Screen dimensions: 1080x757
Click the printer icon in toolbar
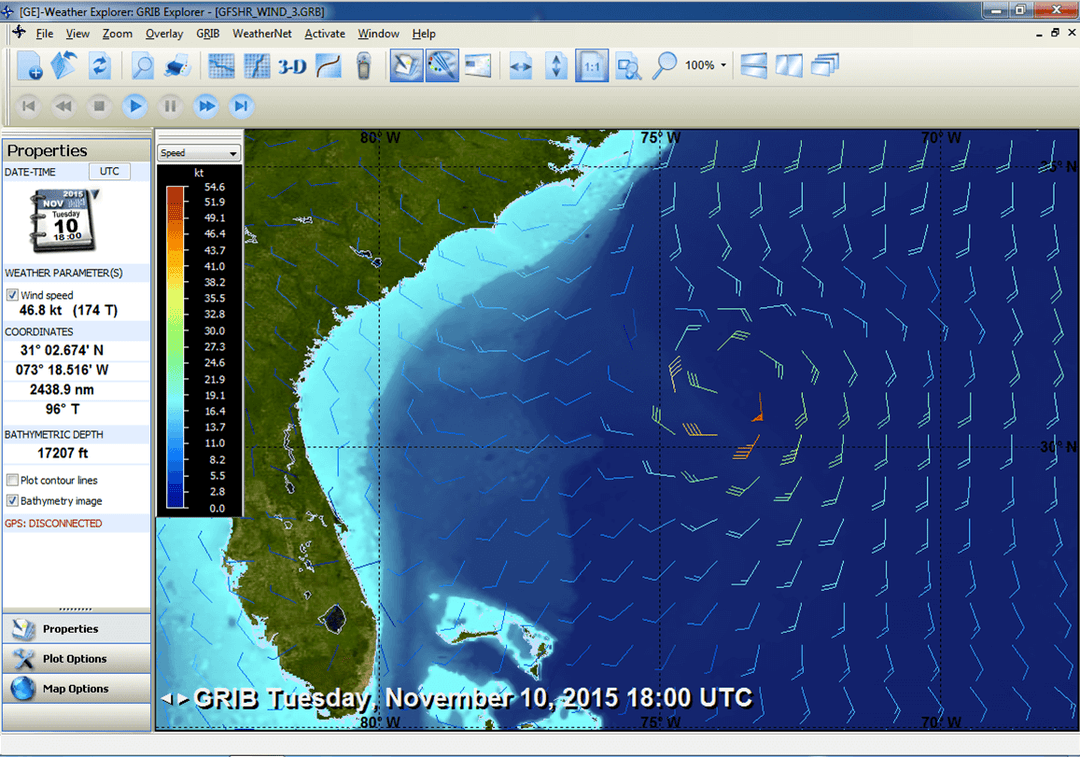click(x=178, y=66)
